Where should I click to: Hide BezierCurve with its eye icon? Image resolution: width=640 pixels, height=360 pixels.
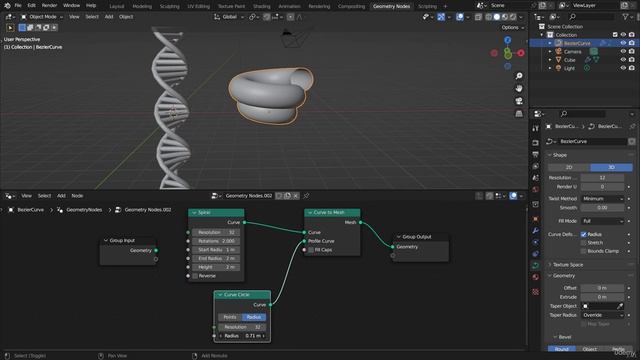point(623,43)
